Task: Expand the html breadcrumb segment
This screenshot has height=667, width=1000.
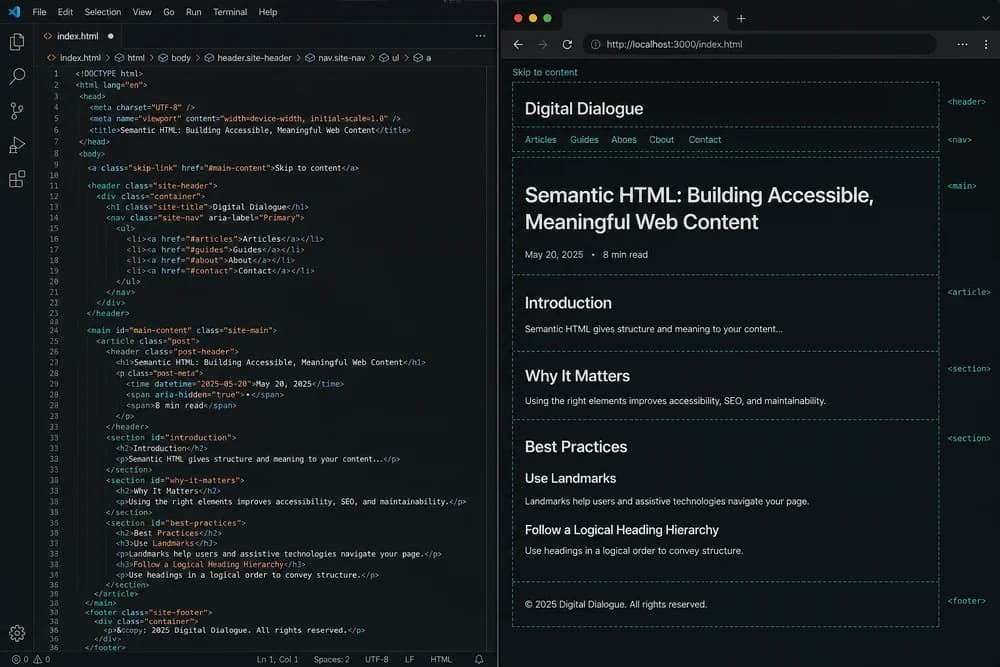Action: tap(135, 57)
